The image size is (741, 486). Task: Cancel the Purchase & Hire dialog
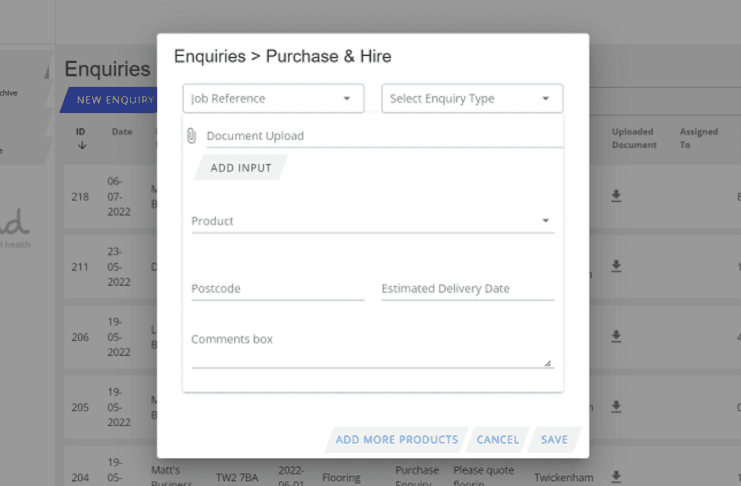coord(497,440)
